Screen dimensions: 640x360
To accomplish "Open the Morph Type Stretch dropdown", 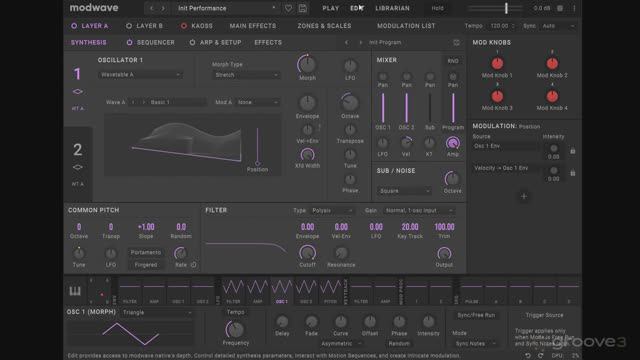I will click(246, 75).
